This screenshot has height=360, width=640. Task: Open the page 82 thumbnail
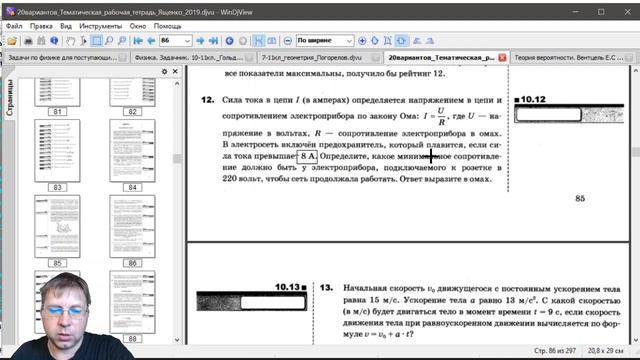[x=132, y=93]
